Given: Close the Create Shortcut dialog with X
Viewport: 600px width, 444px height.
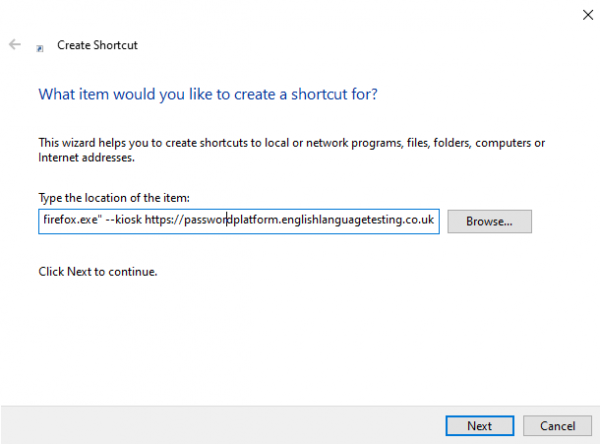Looking at the screenshot, I should click(x=588, y=15).
